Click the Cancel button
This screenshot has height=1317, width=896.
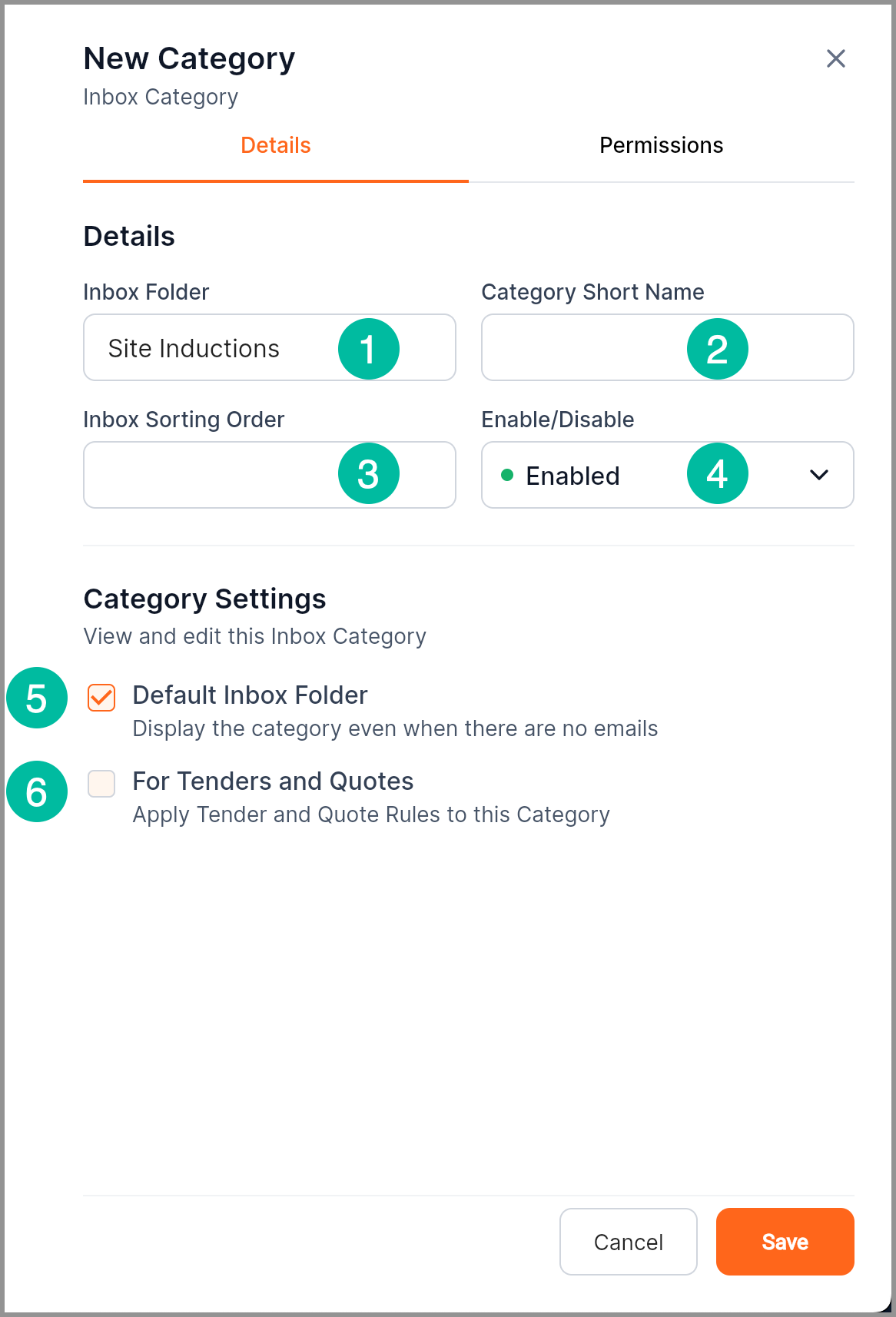(x=628, y=1242)
